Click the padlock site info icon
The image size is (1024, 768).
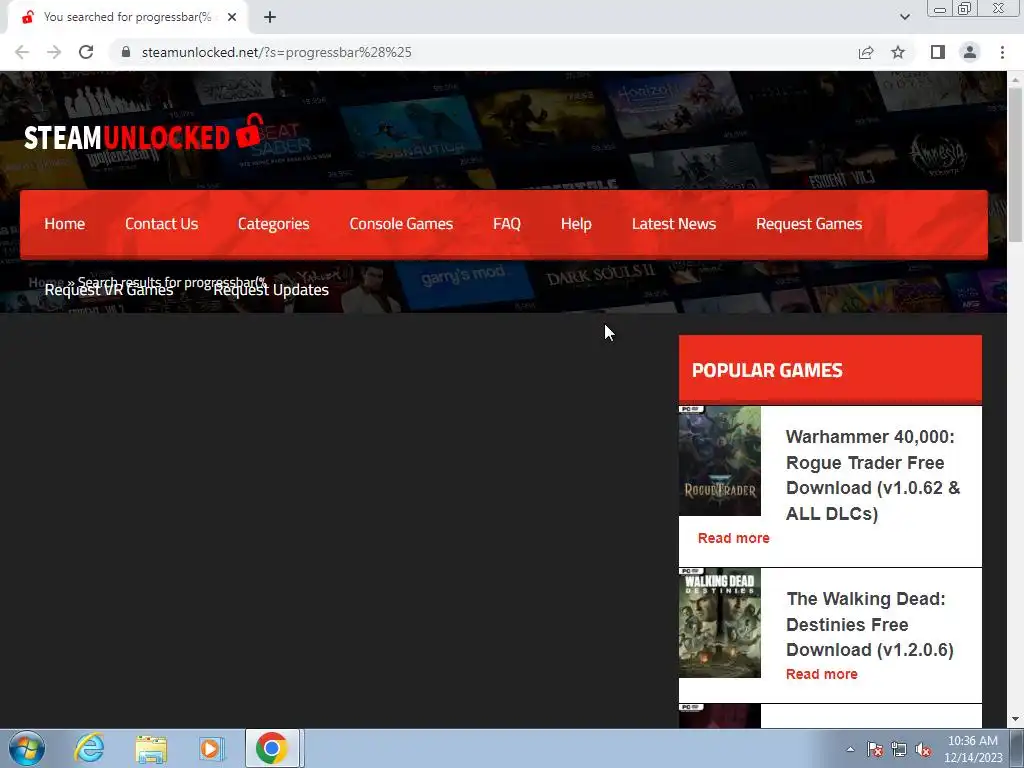tap(126, 52)
